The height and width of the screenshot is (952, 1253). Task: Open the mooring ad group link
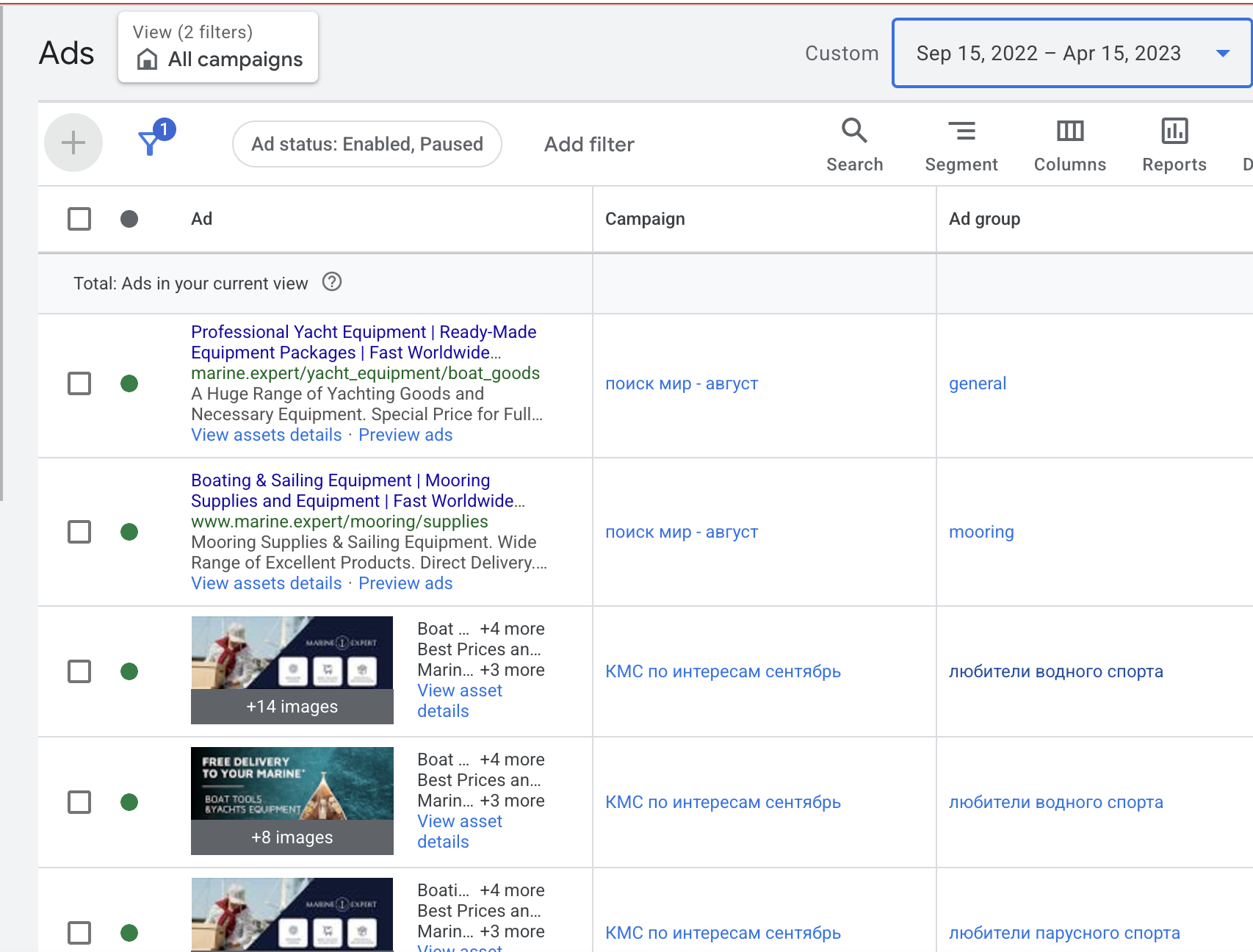point(981,532)
